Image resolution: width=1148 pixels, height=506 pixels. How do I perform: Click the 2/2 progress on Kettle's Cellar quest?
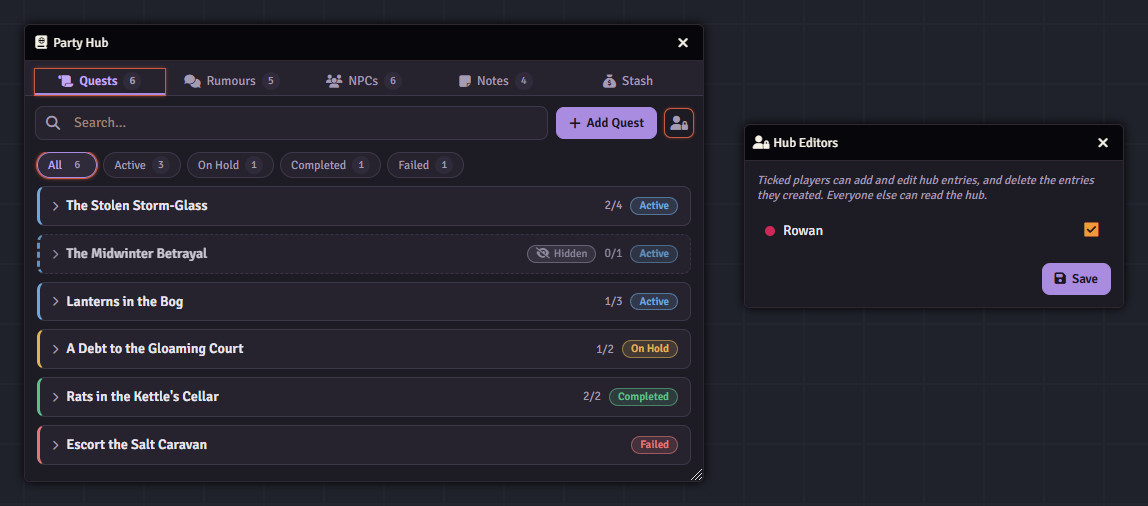click(592, 397)
